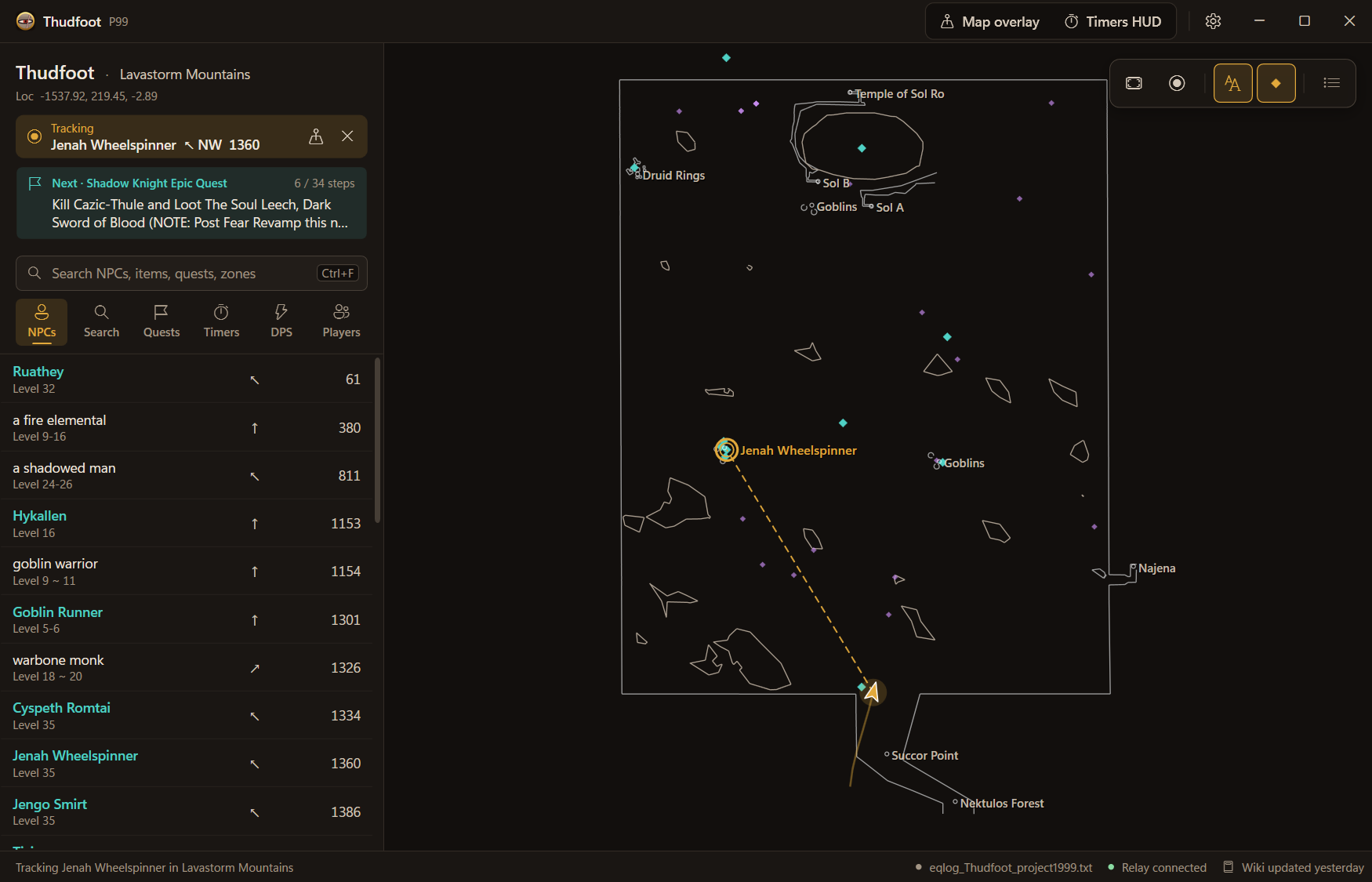Screen dimensions: 1372x882
Task: Switch to the NPCs tab
Action: click(x=42, y=321)
